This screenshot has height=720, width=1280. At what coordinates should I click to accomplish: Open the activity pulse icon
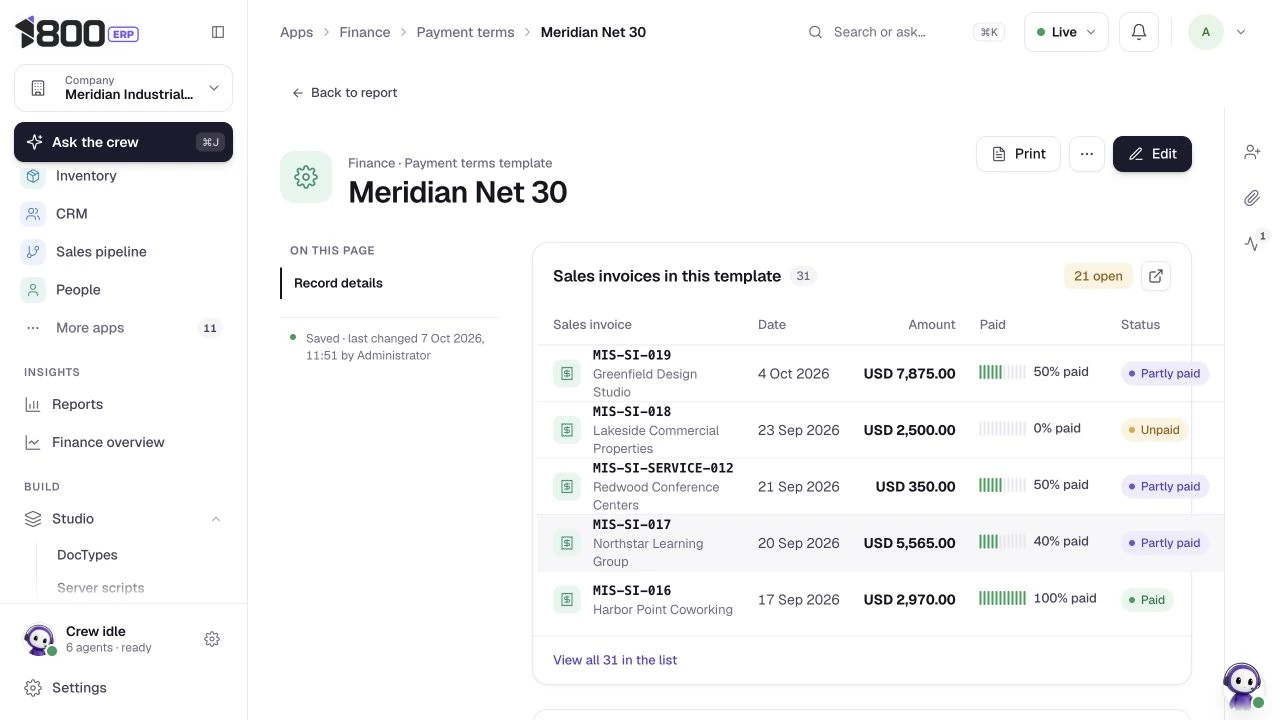[x=1252, y=243]
